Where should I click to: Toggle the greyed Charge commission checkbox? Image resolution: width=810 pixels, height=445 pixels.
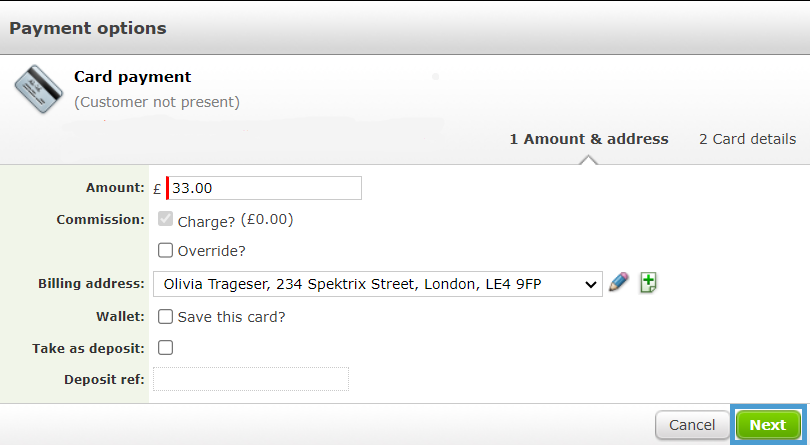pyautogui.click(x=165, y=219)
